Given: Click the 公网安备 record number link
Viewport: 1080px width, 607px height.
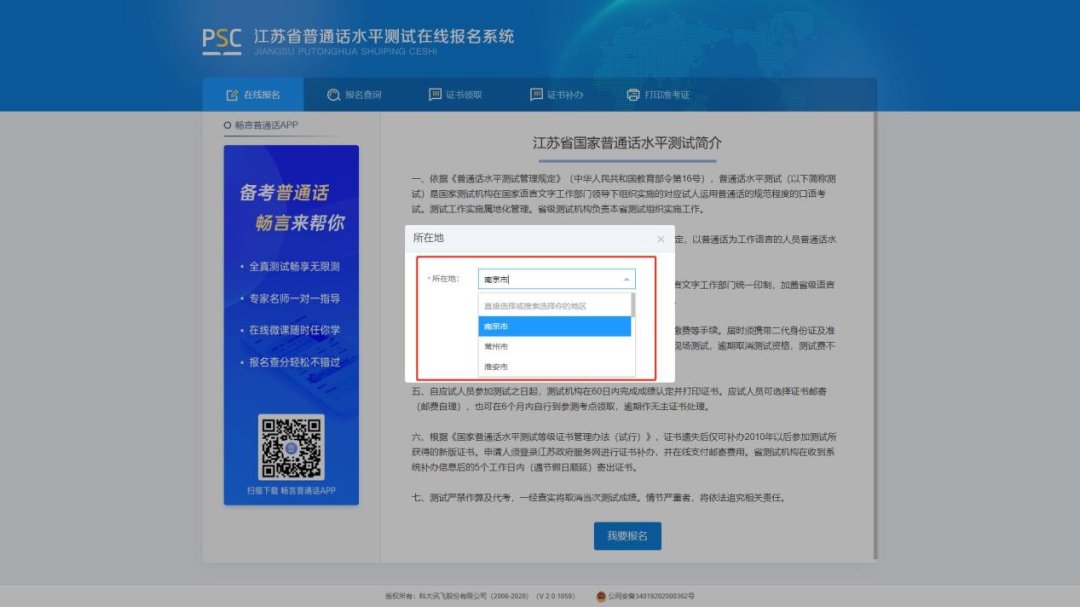Looking at the screenshot, I should 651,596.
